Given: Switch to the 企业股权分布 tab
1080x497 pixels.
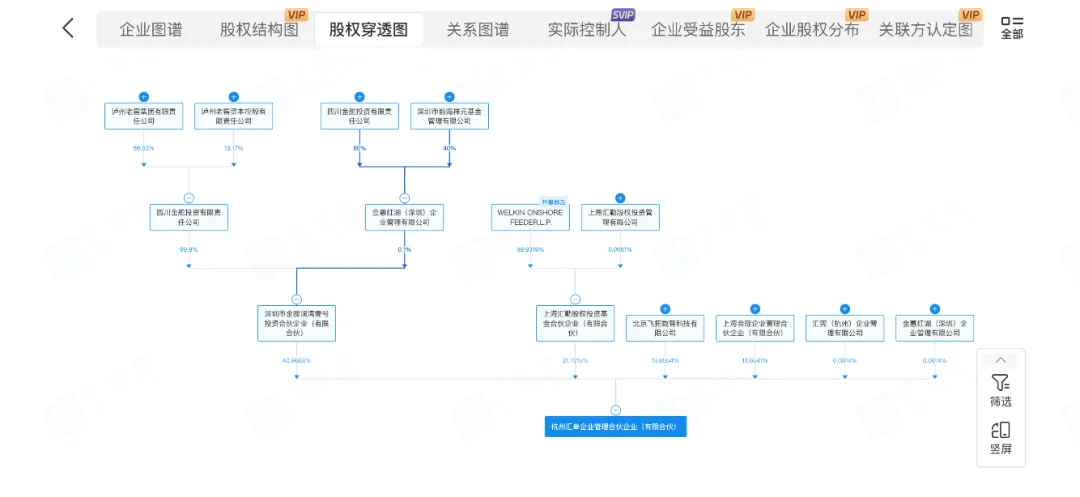Looking at the screenshot, I should (812, 30).
